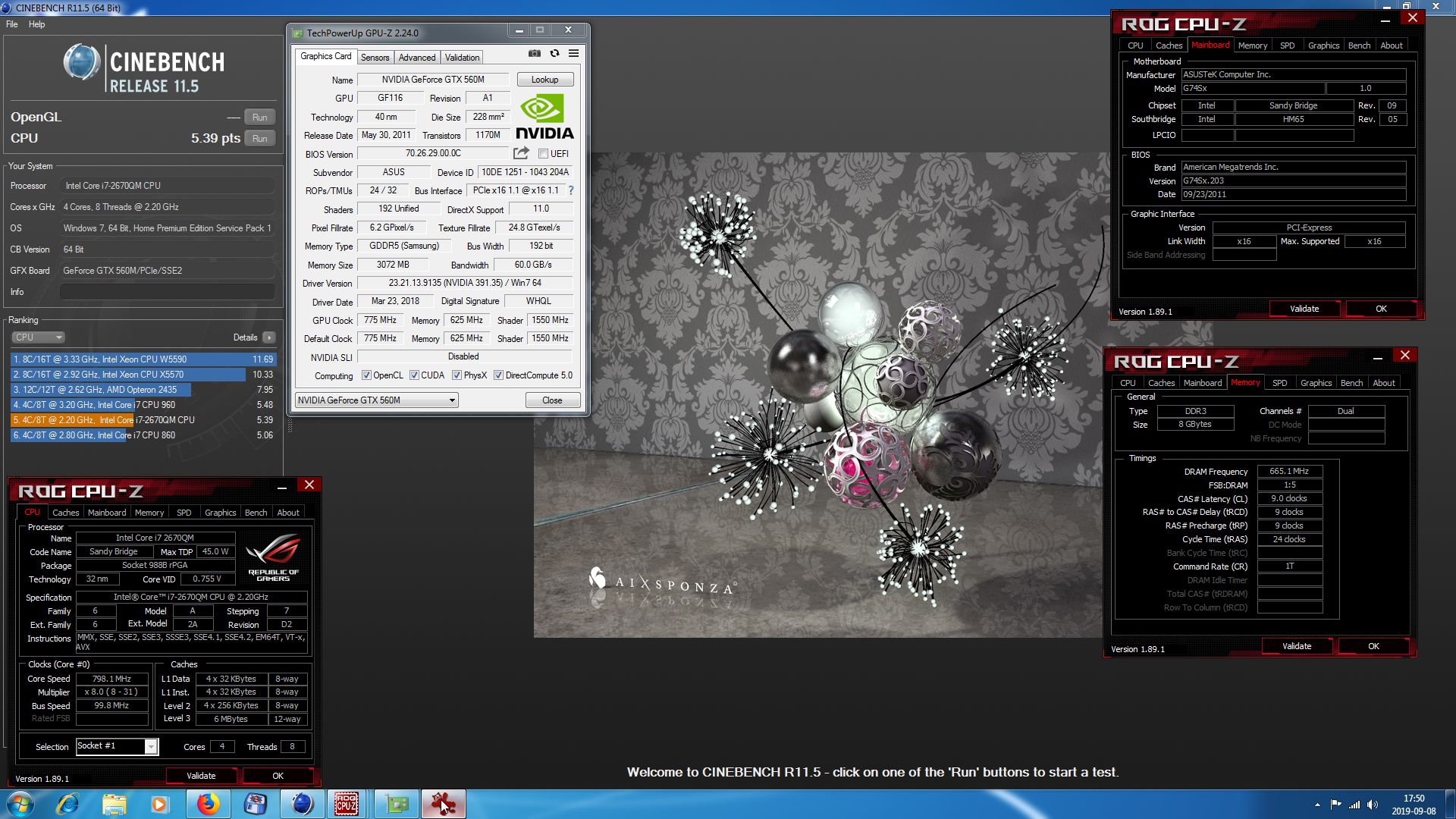Click the volume speaker tray icon

coord(1373,805)
